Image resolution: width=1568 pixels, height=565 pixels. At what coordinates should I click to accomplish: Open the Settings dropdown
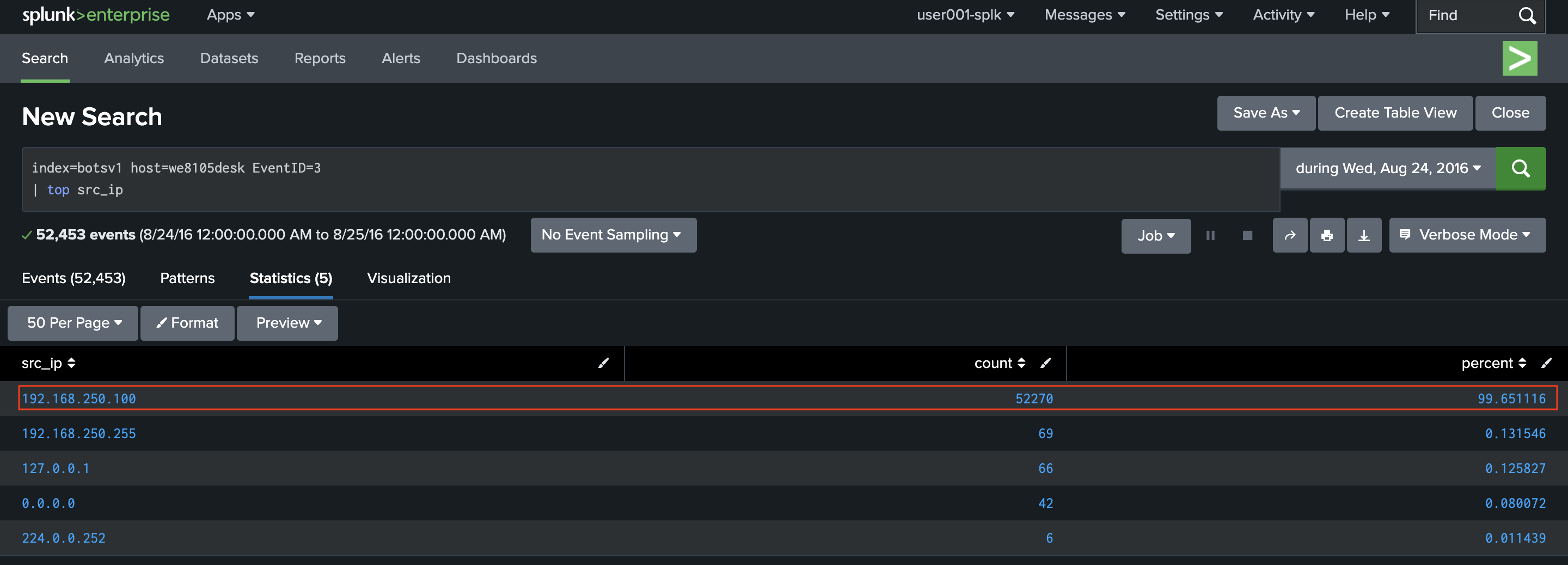(1189, 15)
